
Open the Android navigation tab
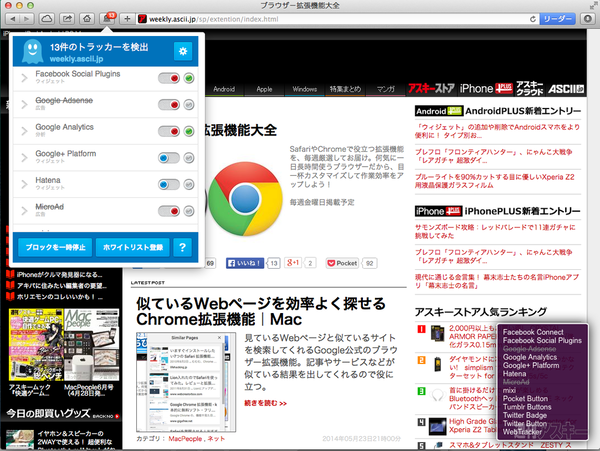(224, 89)
